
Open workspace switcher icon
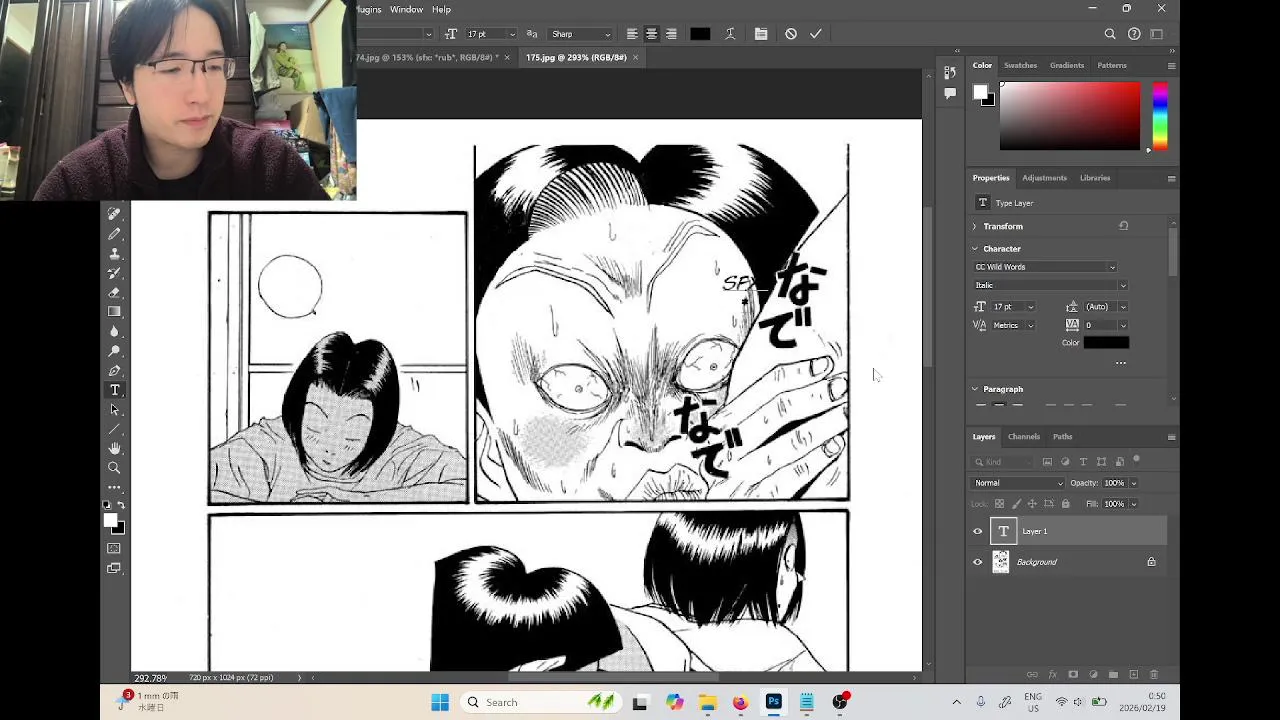[1157, 34]
